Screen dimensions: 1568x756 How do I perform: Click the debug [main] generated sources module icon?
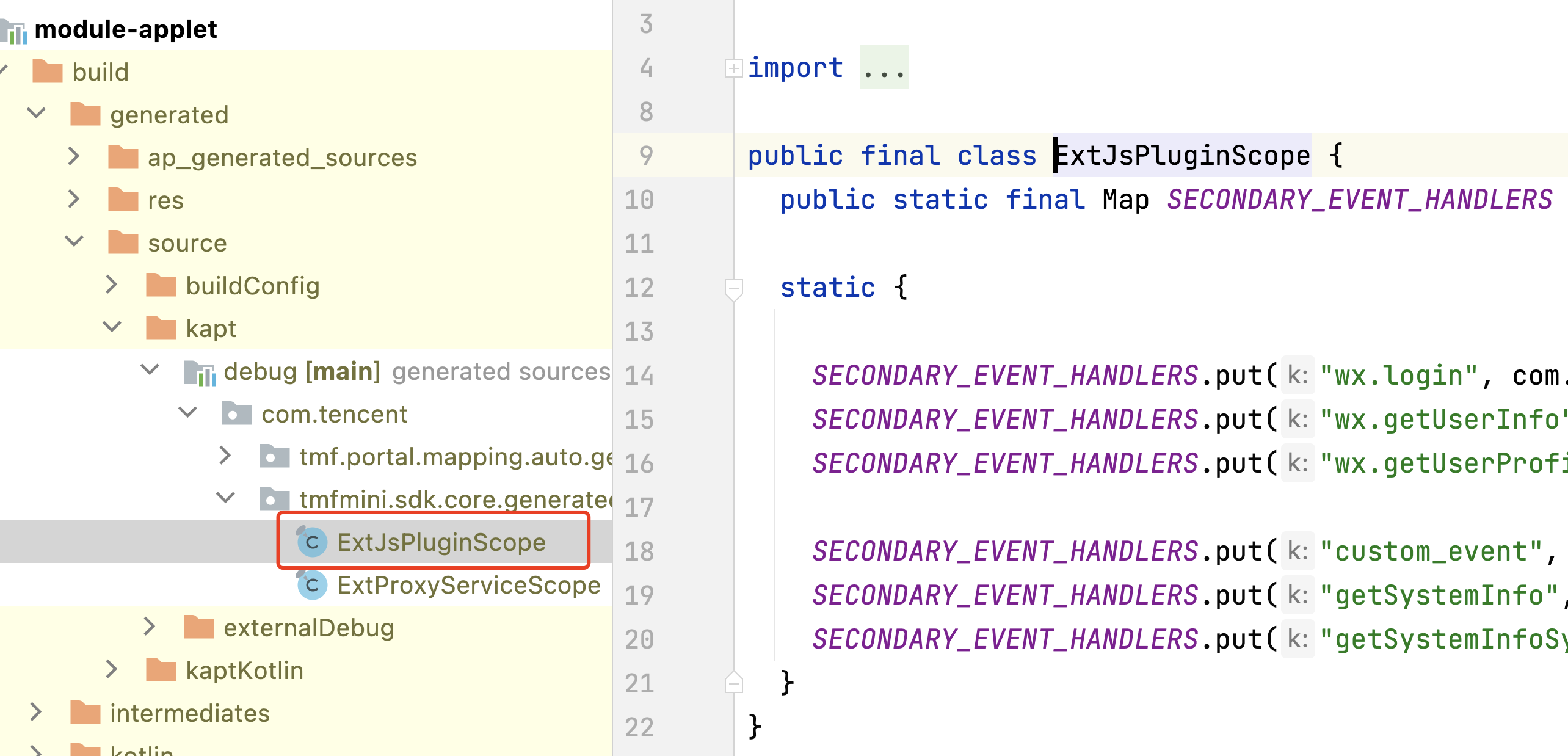click(x=200, y=372)
